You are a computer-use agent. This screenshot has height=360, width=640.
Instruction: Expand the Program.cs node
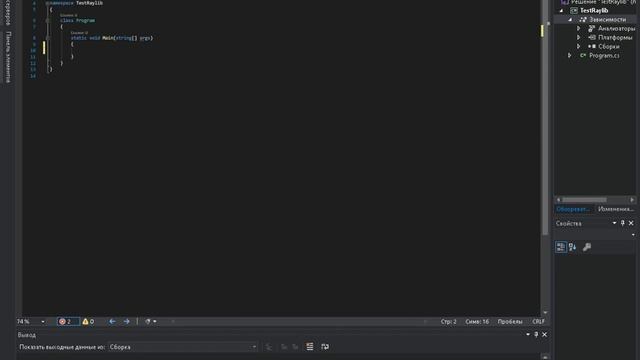pyautogui.click(x=570, y=56)
